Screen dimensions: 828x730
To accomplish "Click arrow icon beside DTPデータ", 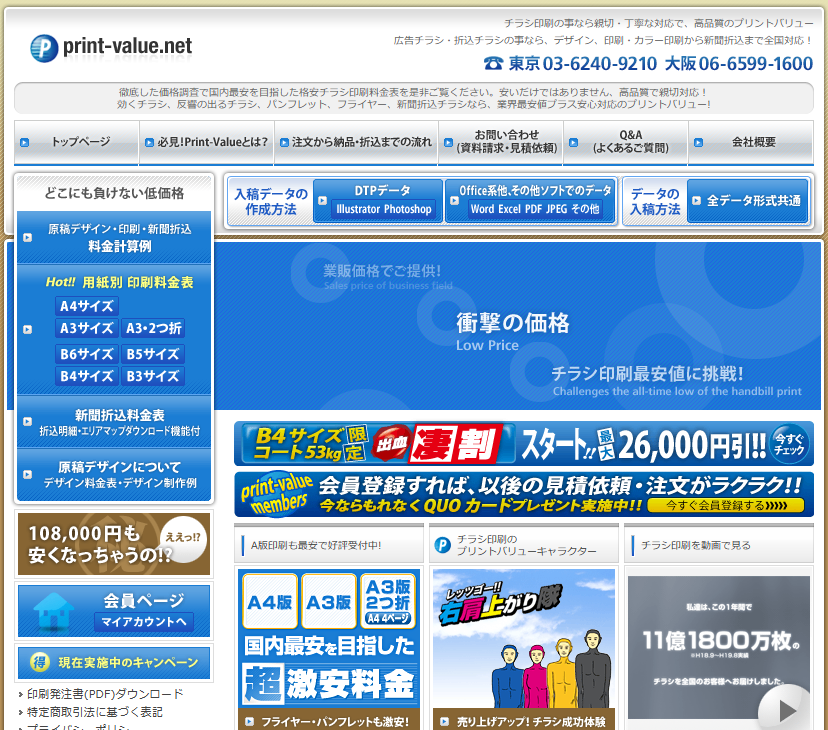I will (x=322, y=201).
